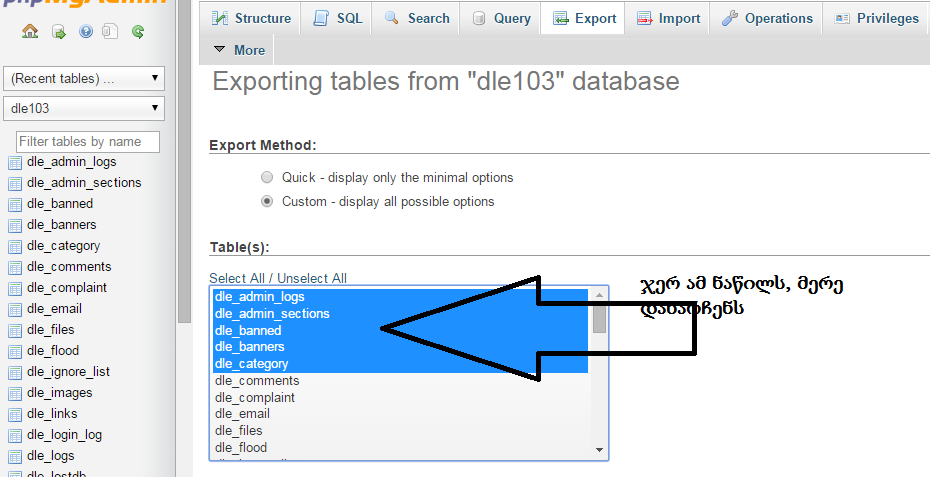Expand the More tab menu
Screen dimensions: 930x477
240,50
